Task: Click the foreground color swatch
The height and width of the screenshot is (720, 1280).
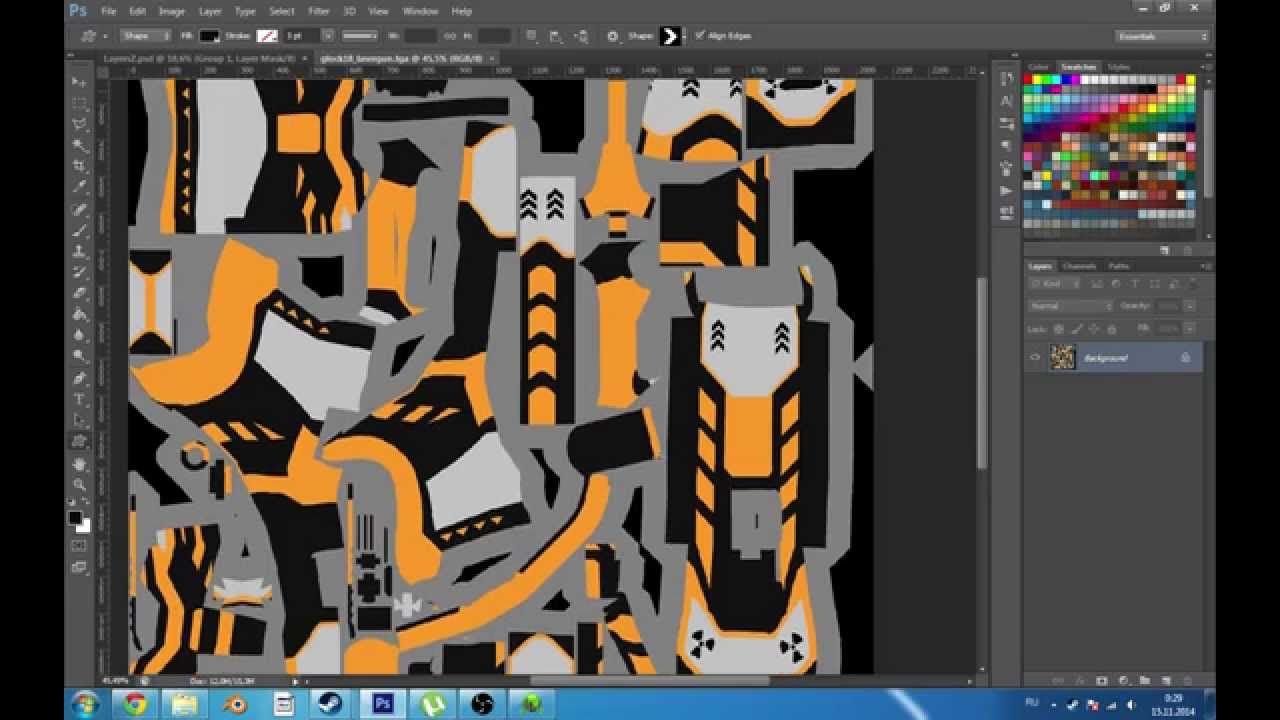Action: (x=75, y=517)
